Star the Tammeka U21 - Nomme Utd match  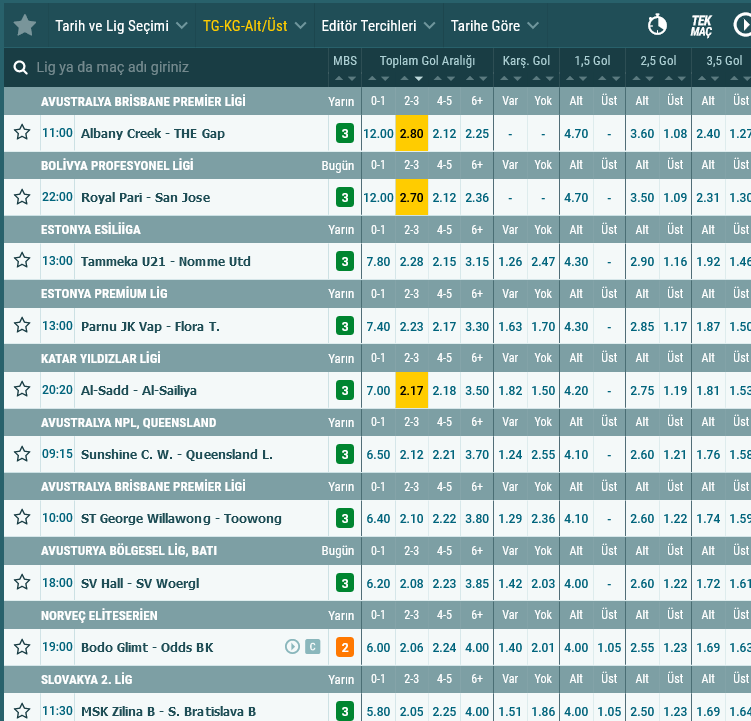coord(22,261)
